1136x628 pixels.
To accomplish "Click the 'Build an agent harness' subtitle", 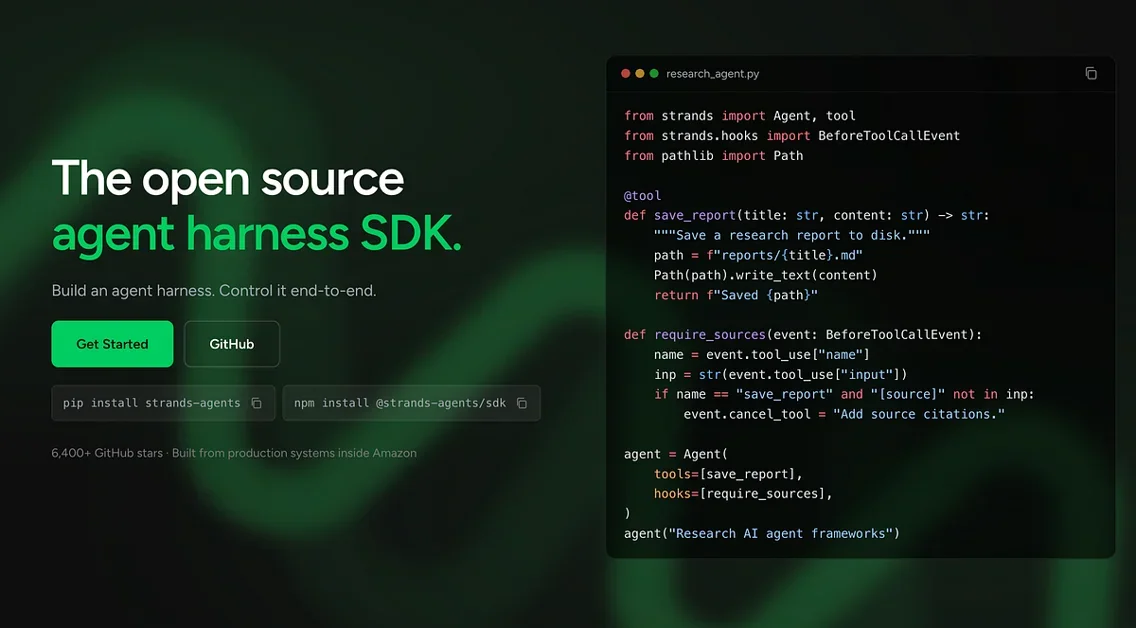I will 214,290.
